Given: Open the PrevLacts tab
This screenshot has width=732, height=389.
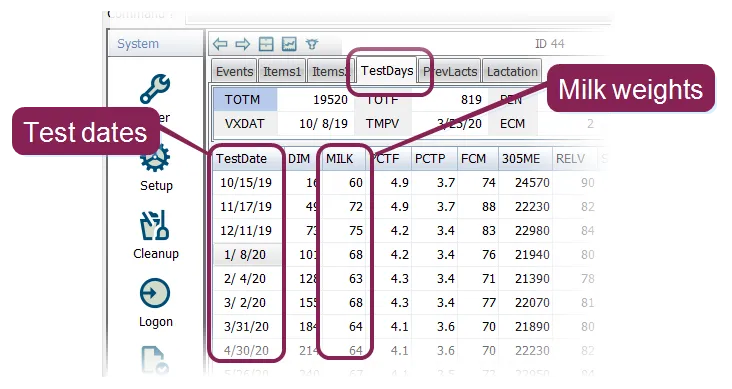Looking at the screenshot, I should (450, 71).
